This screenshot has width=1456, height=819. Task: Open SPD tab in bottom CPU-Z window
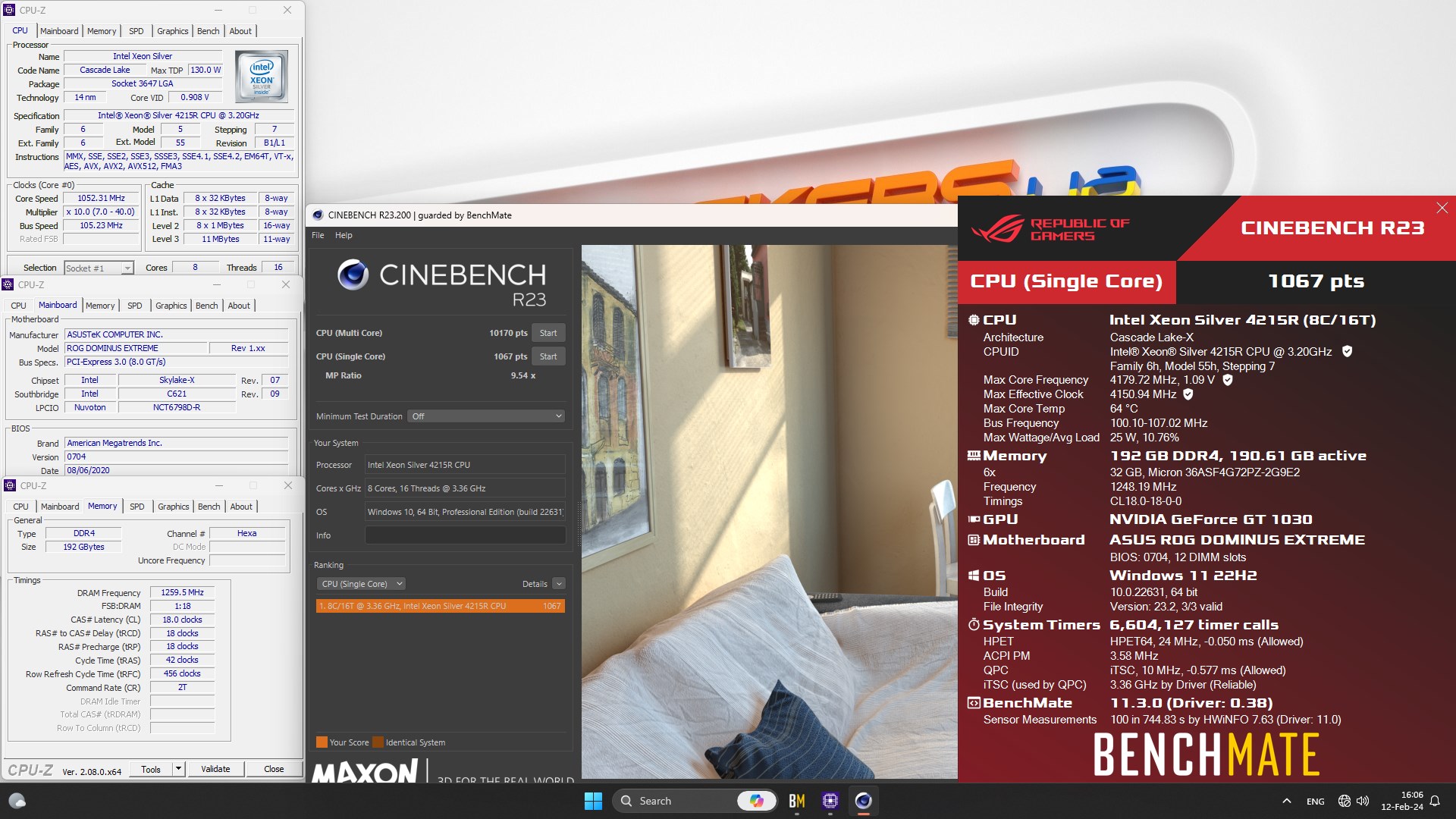(x=136, y=507)
